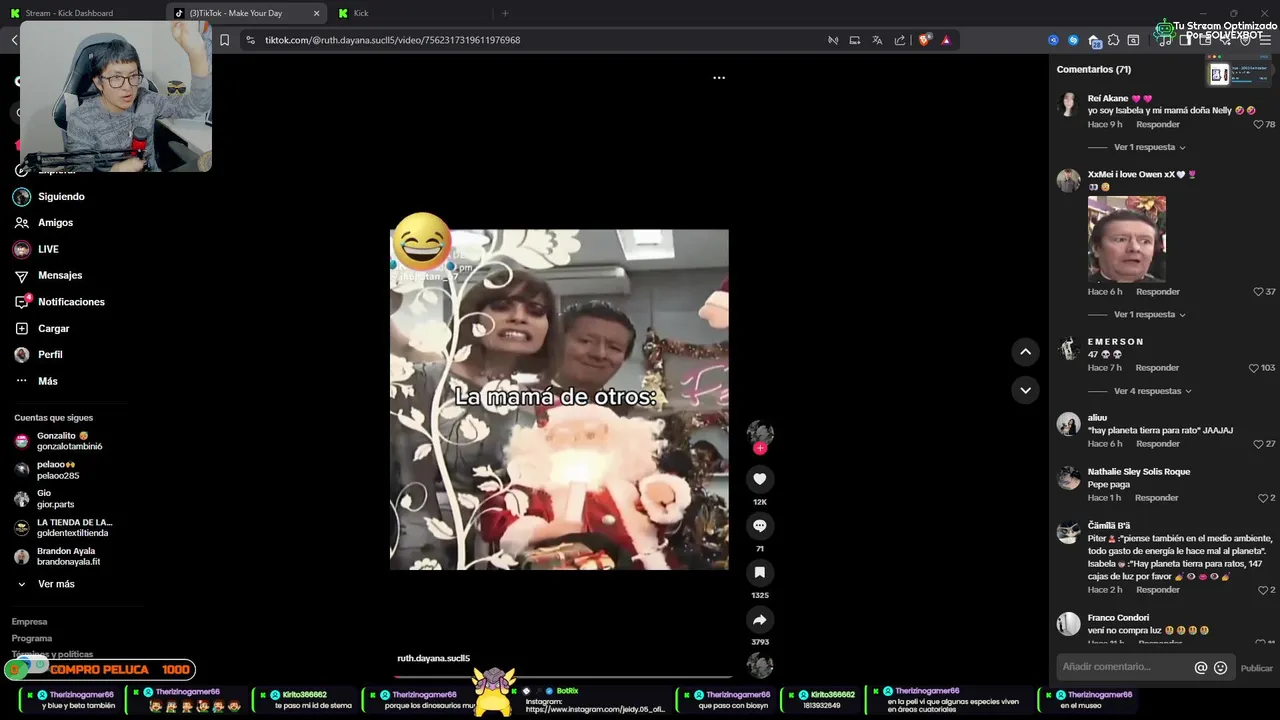The image size is (1280, 720).
Task: Expand 'Ver 4 respuestas' under EMERSON's comment
Action: click(x=1152, y=391)
